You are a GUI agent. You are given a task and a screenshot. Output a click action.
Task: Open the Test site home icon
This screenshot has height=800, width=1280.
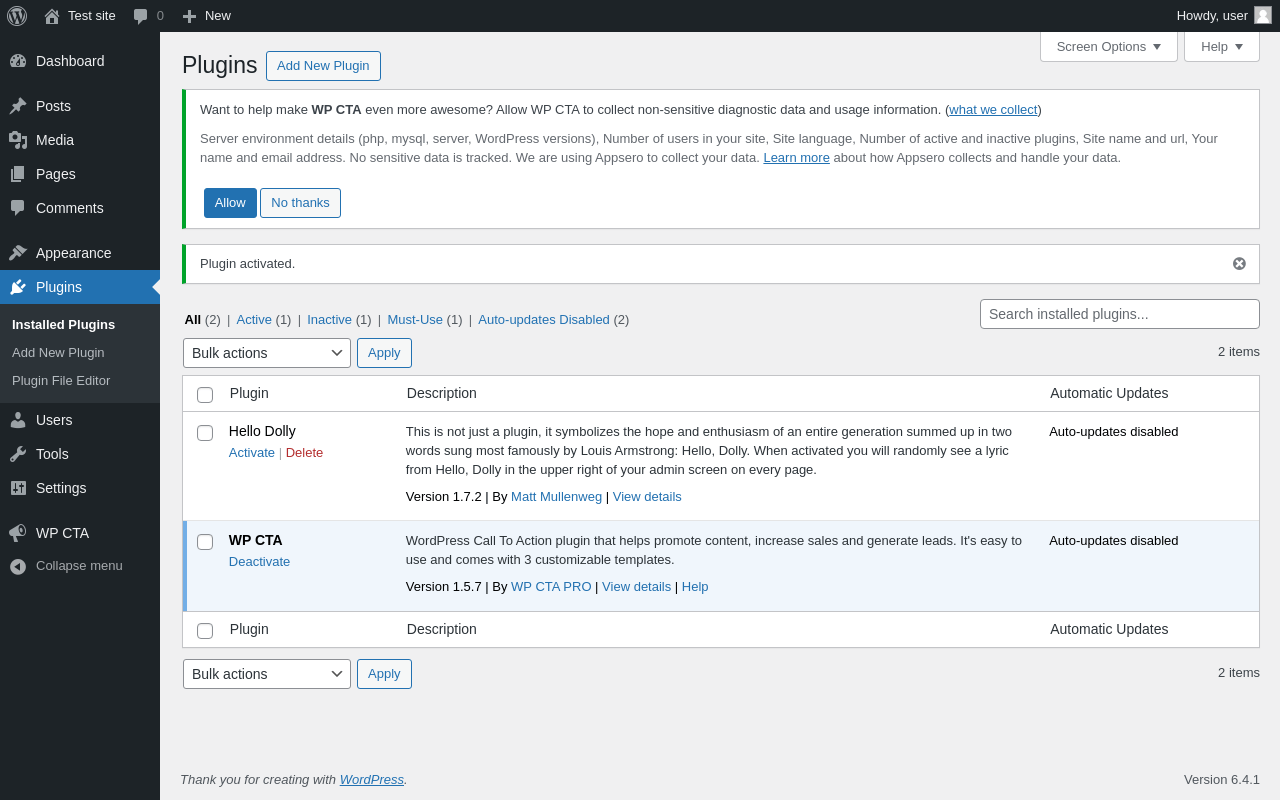click(52, 16)
